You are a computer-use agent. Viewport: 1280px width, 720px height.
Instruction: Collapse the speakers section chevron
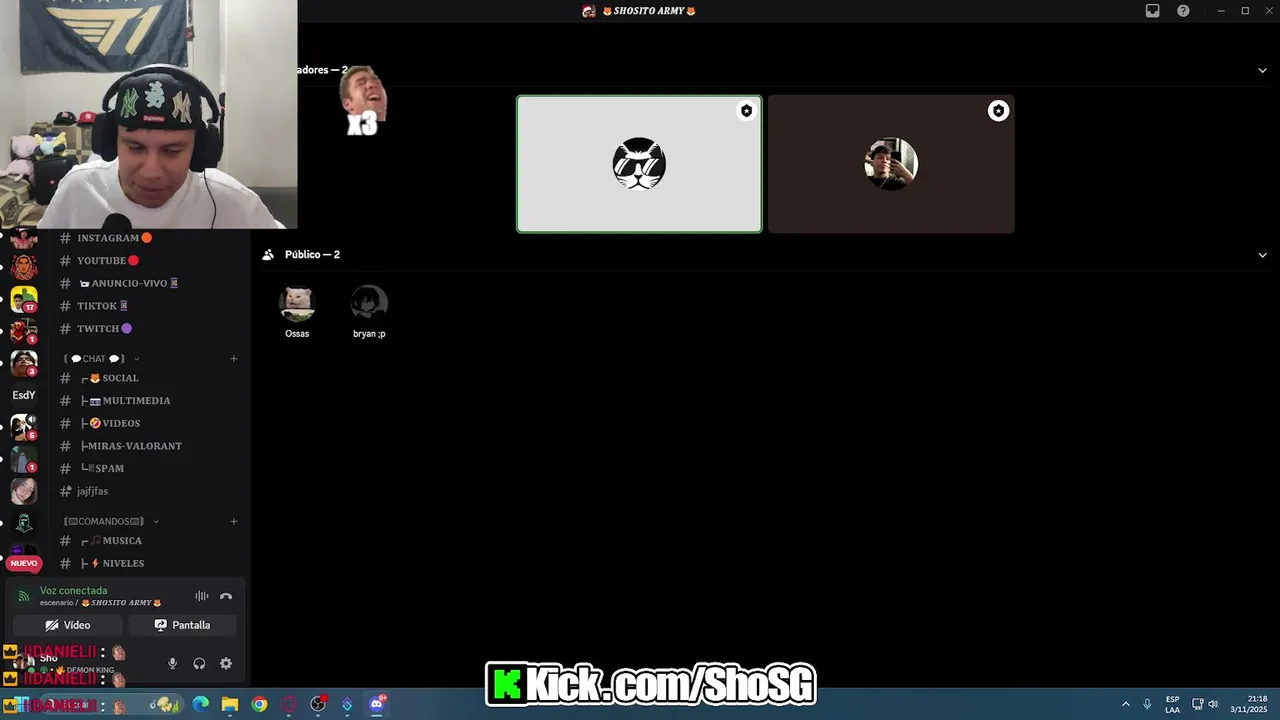point(1262,70)
